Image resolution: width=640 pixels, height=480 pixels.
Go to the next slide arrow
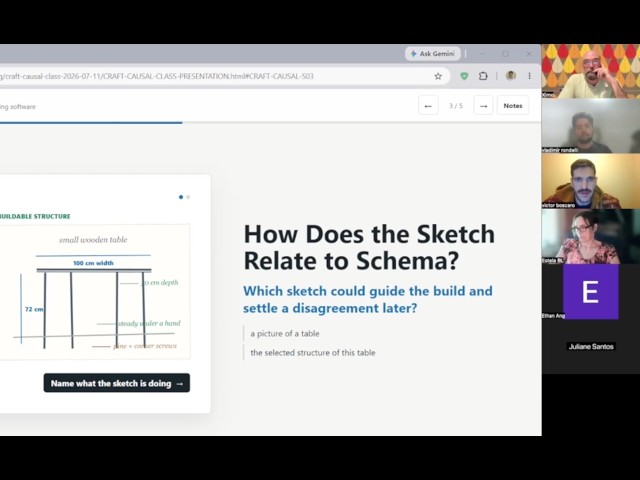(x=483, y=106)
